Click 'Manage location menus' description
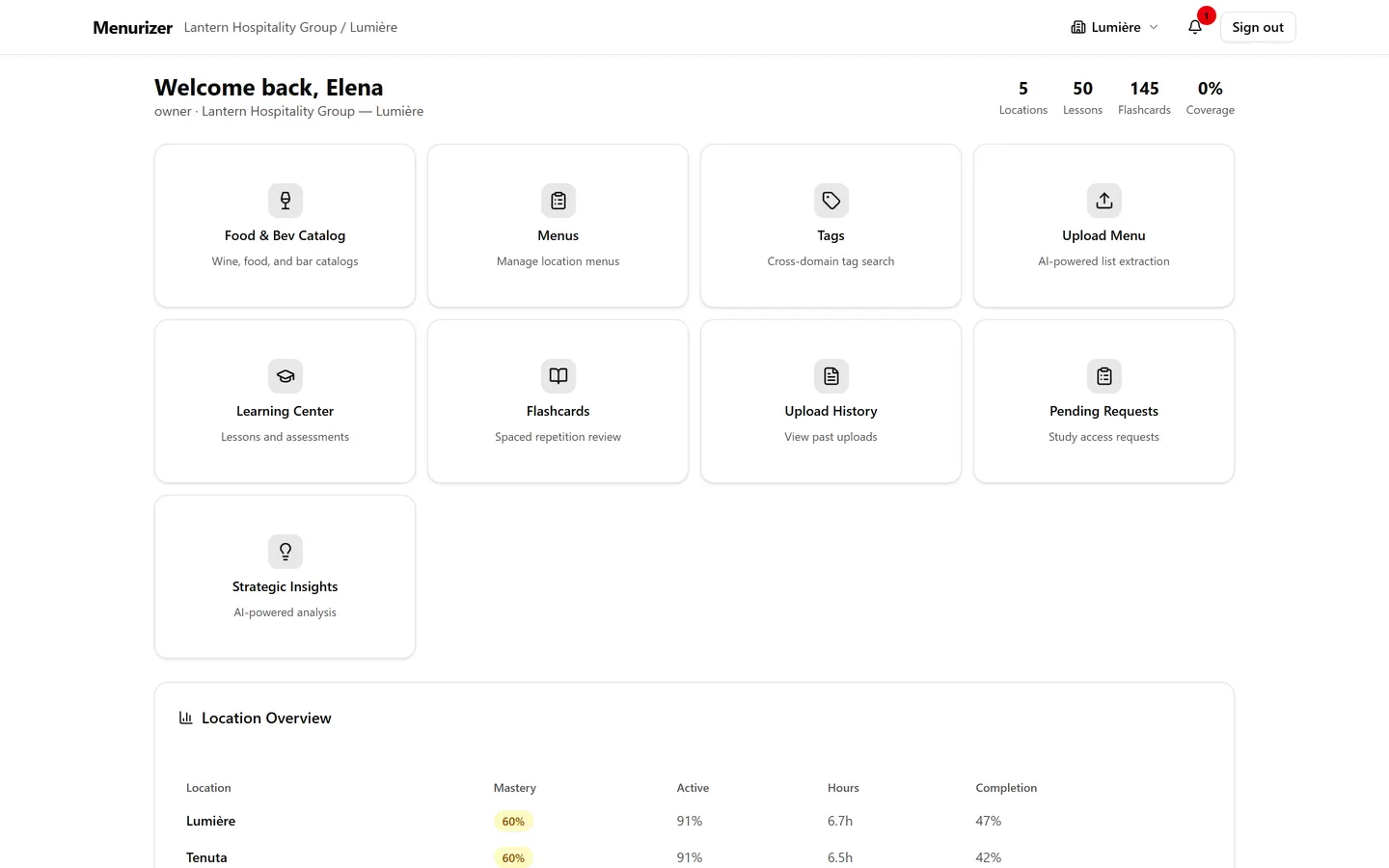The height and width of the screenshot is (868, 1389). [558, 261]
